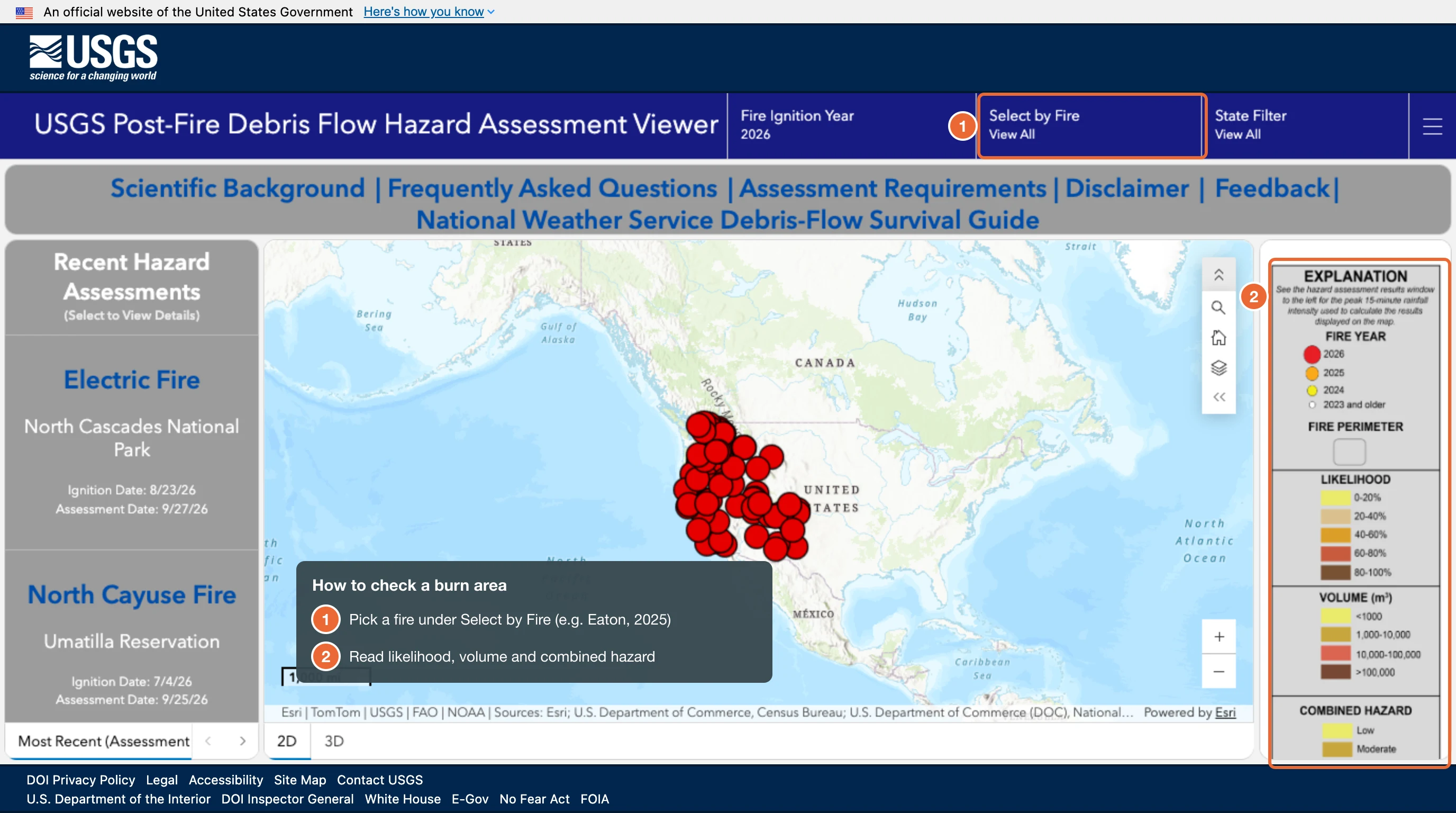The height and width of the screenshot is (813, 1456).
Task: Collapse map toolbar with double up chevron
Action: coord(1218,275)
